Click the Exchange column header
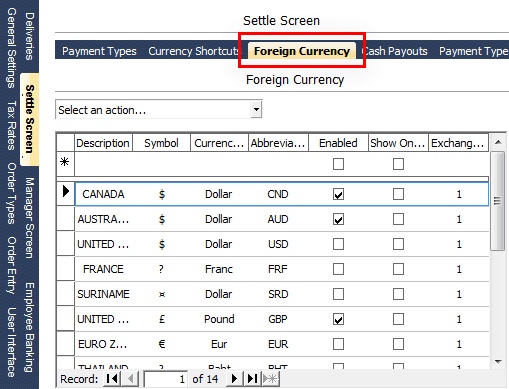The height and width of the screenshot is (389, 509). (x=458, y=143)
